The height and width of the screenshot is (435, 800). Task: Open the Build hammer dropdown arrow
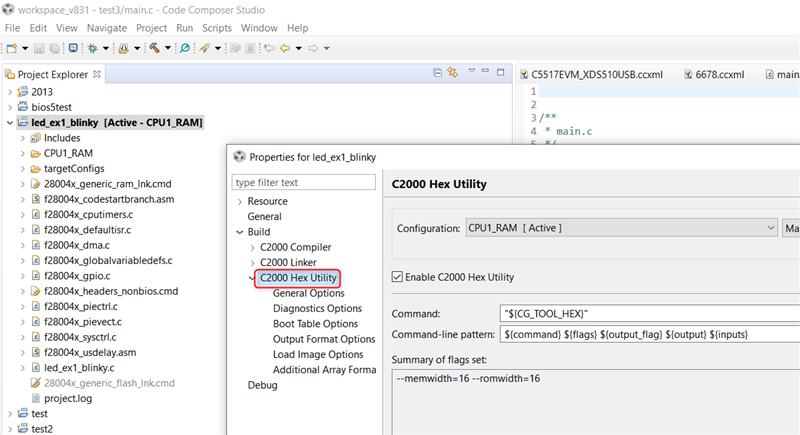pyautogui.click(x=167, y=48)
